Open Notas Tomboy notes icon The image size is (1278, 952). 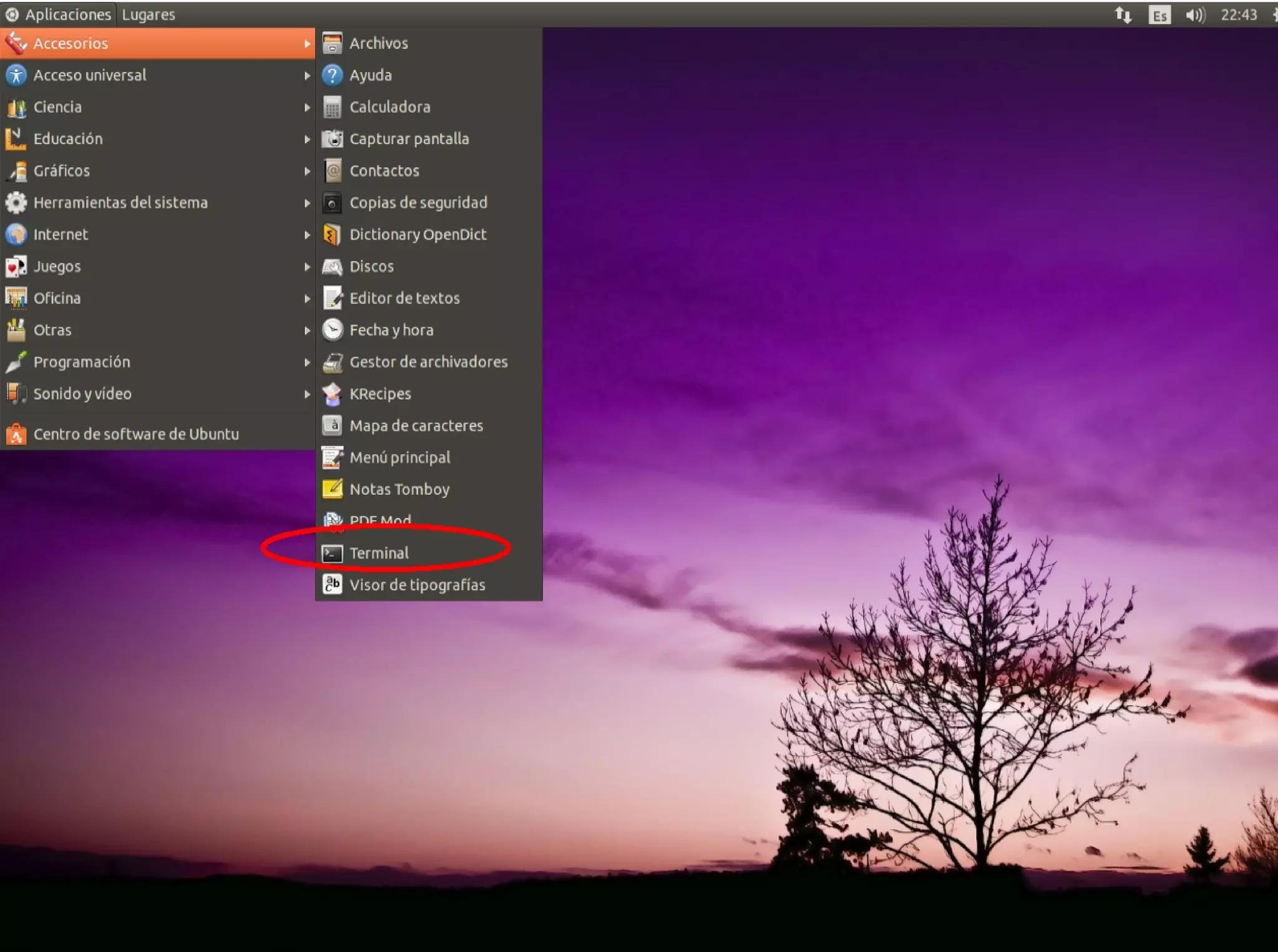[332, 489]
